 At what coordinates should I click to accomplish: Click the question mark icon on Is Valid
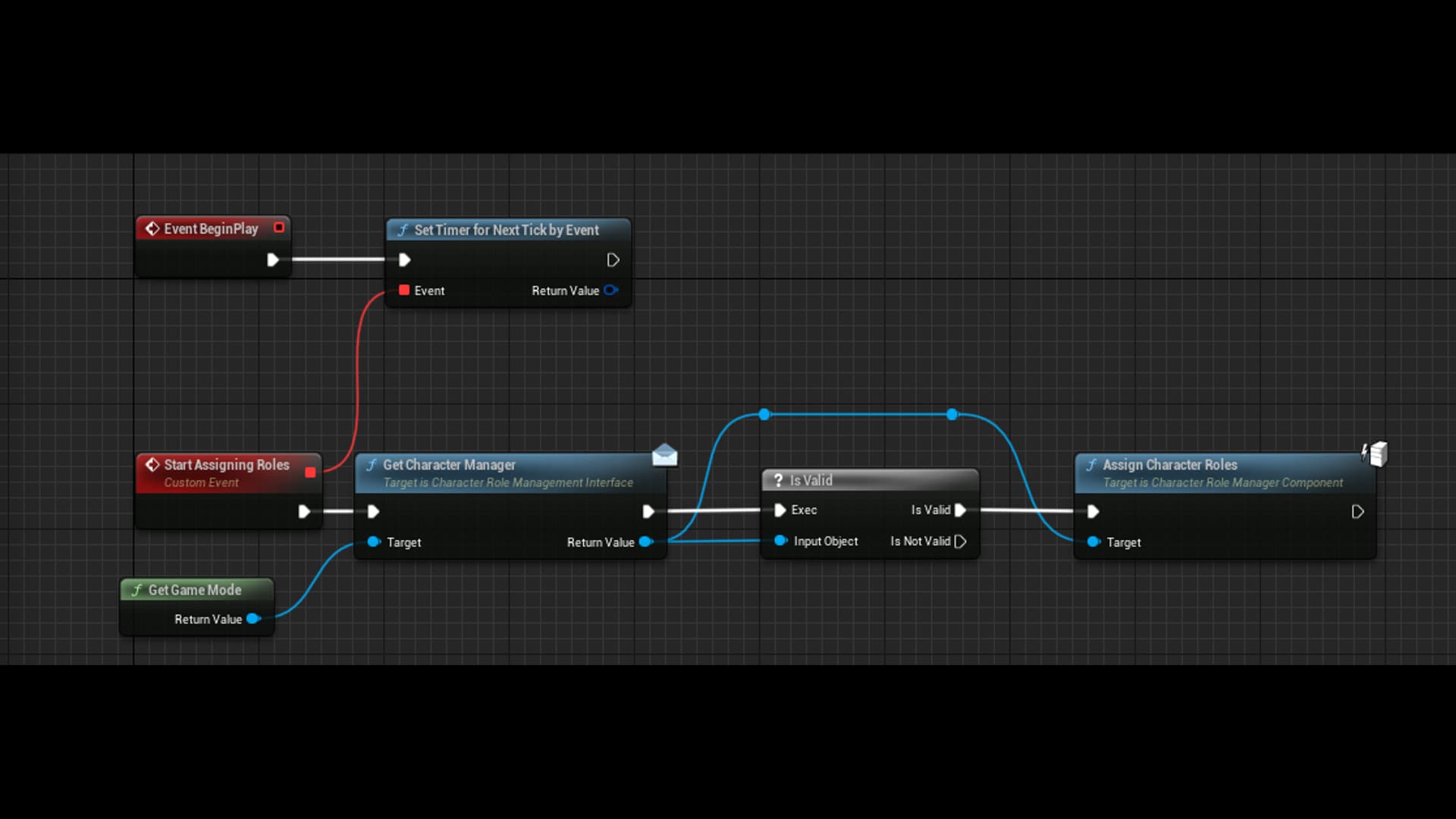point(780,480)
